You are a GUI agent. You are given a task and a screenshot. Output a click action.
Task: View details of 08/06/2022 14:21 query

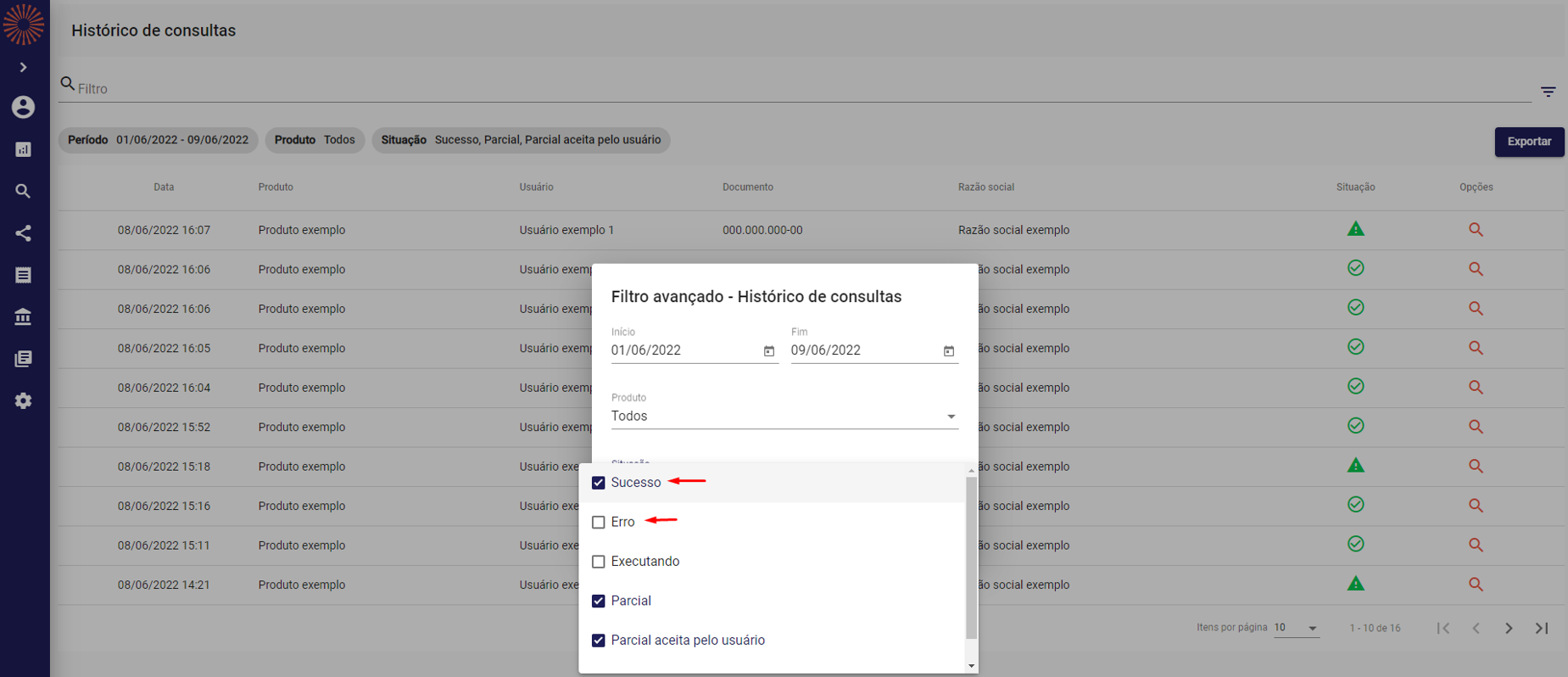[1476, 585]
